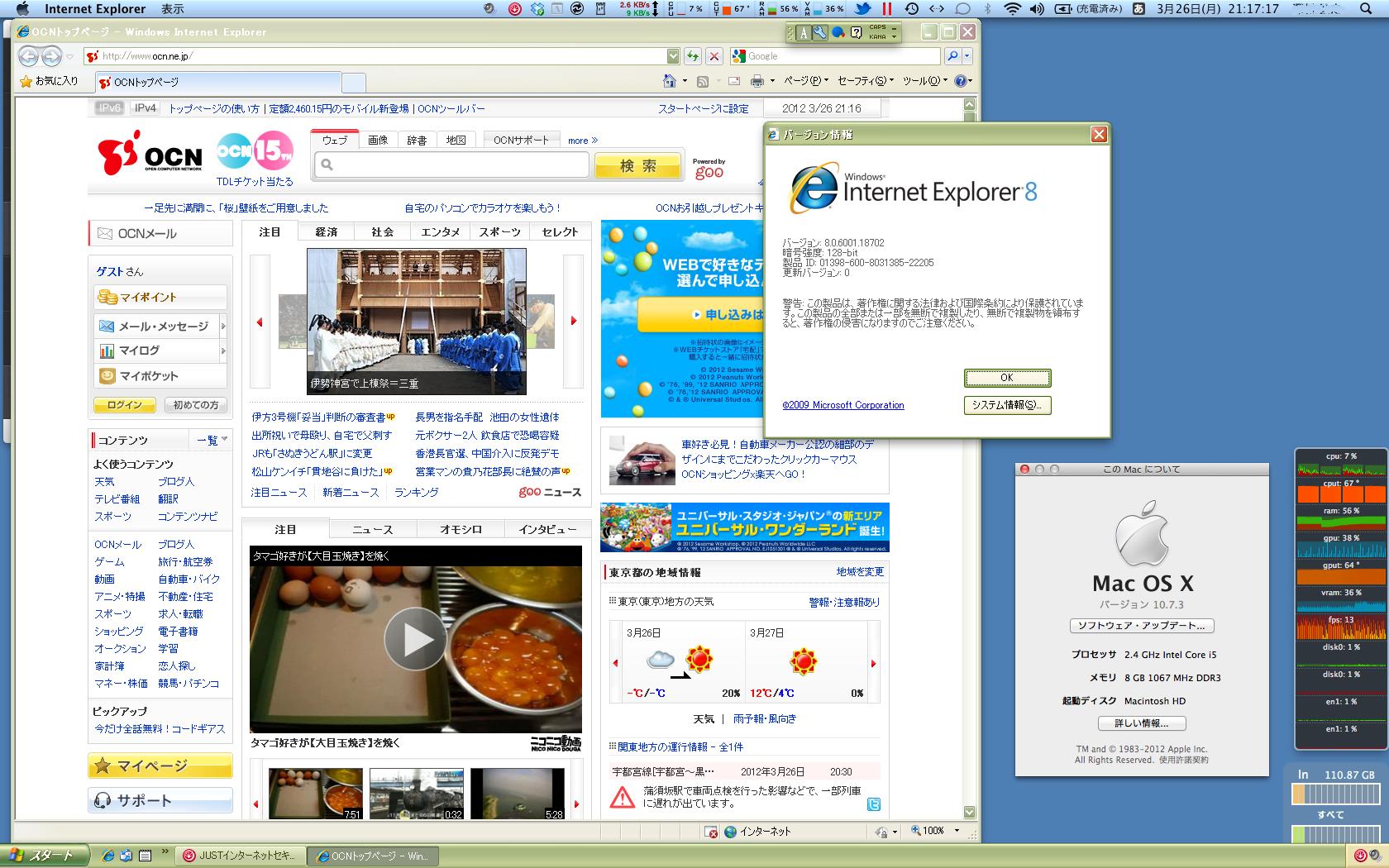Screen dimensions: 1389x868
Task: Click the Google search box in IE
Action: pyautogui.click(x=835, y=56)
